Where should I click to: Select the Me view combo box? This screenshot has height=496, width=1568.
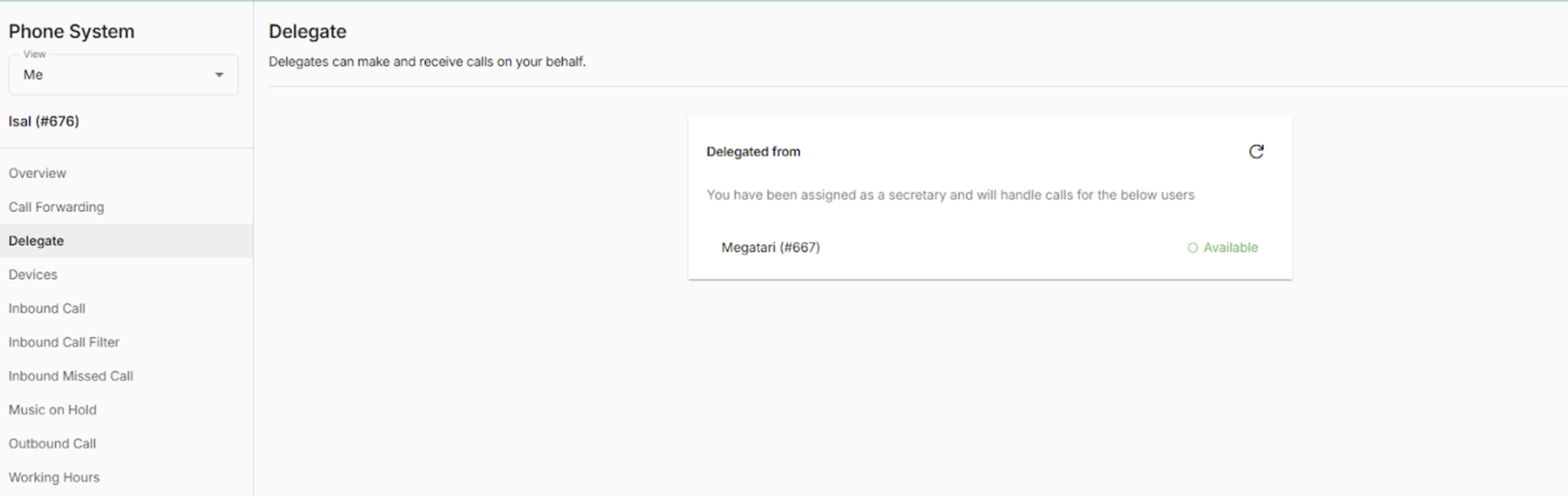(123, 75)
